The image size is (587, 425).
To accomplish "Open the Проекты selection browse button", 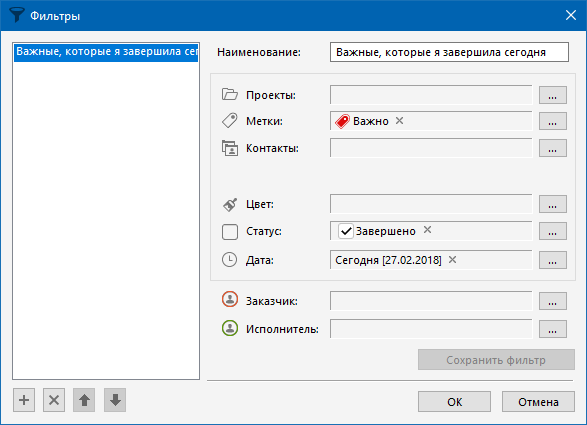I will pyautogui.click(x=553, y=95).
